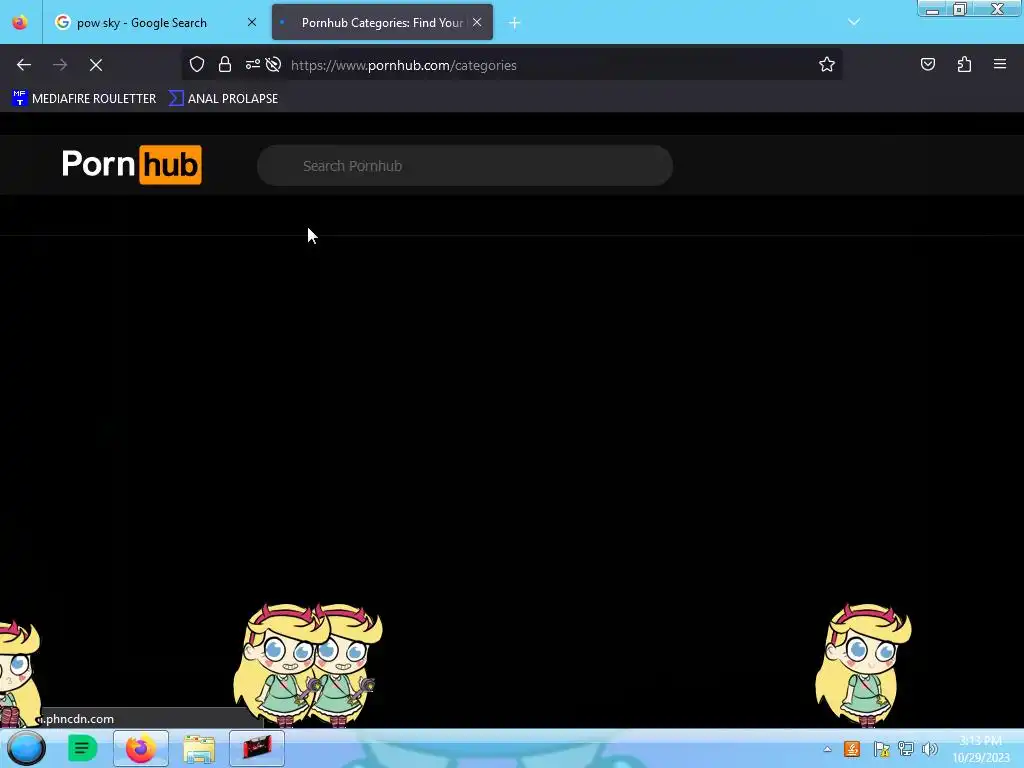Open the network tray icon
Image resolution: width=1024 pixels, height=768 pixels.
906,749
